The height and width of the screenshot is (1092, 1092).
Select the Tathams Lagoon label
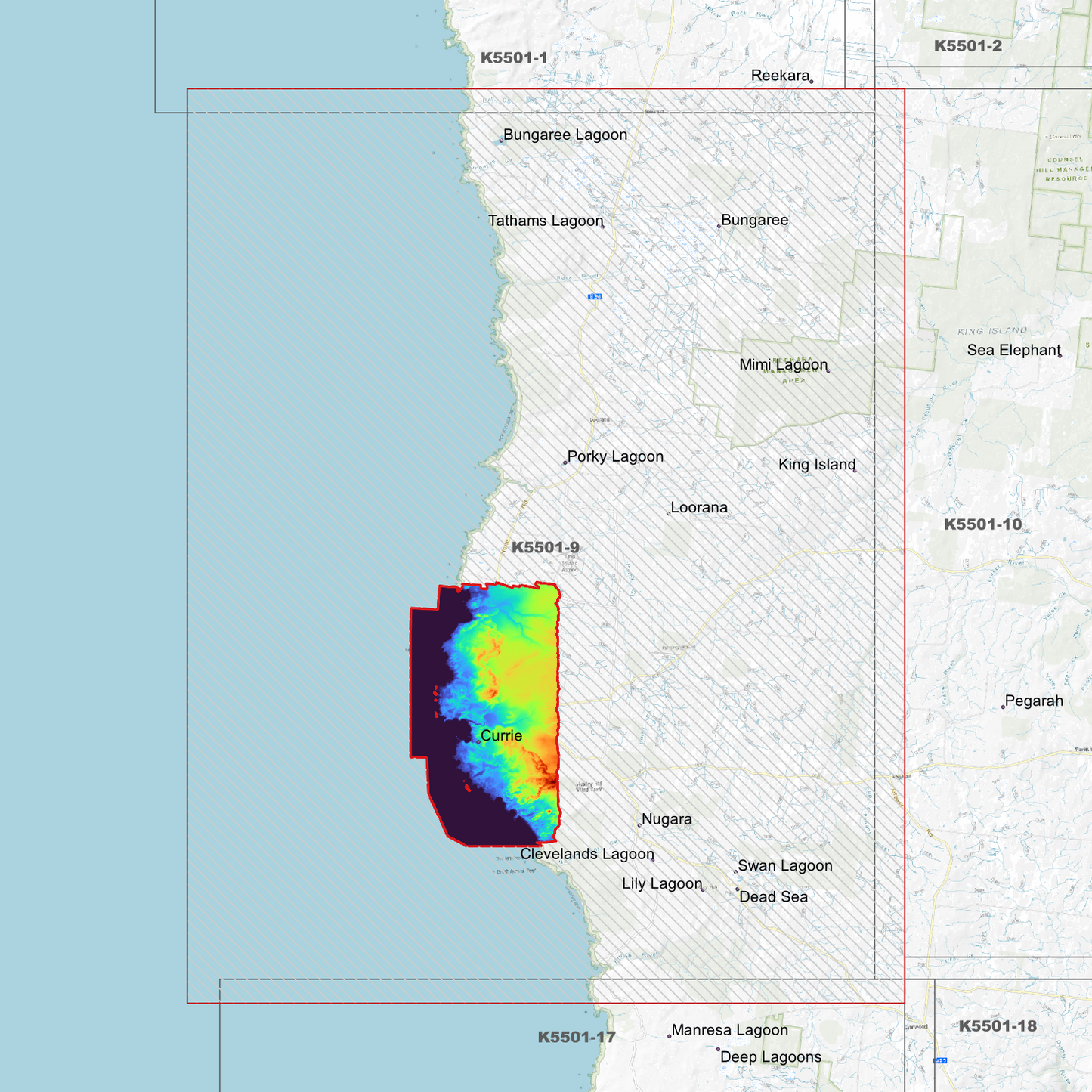(x=545, y=221)
